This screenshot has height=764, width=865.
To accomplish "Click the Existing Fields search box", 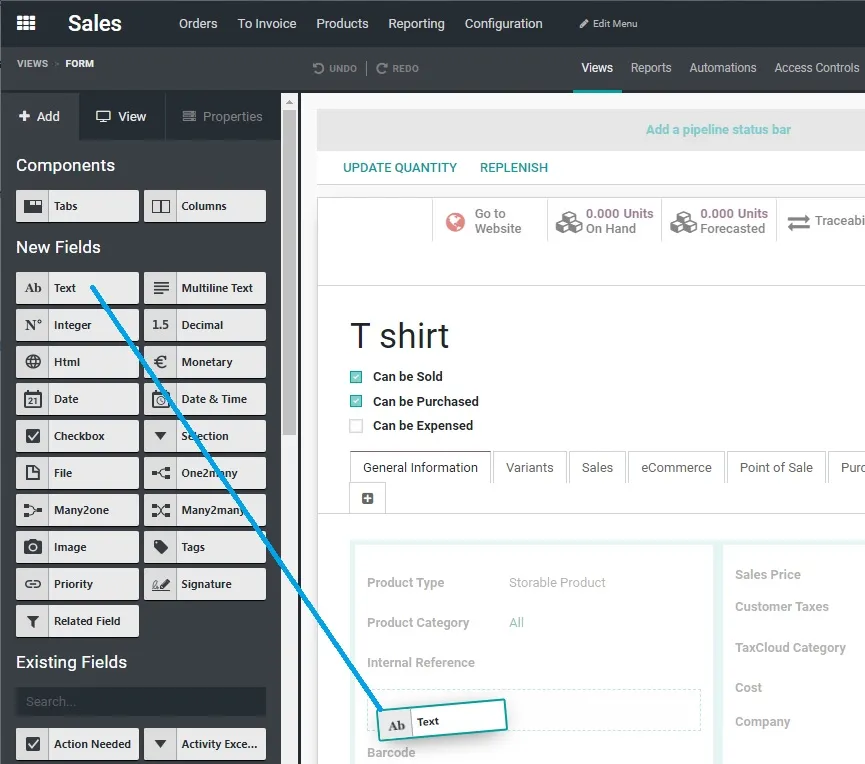I will 141,701.
